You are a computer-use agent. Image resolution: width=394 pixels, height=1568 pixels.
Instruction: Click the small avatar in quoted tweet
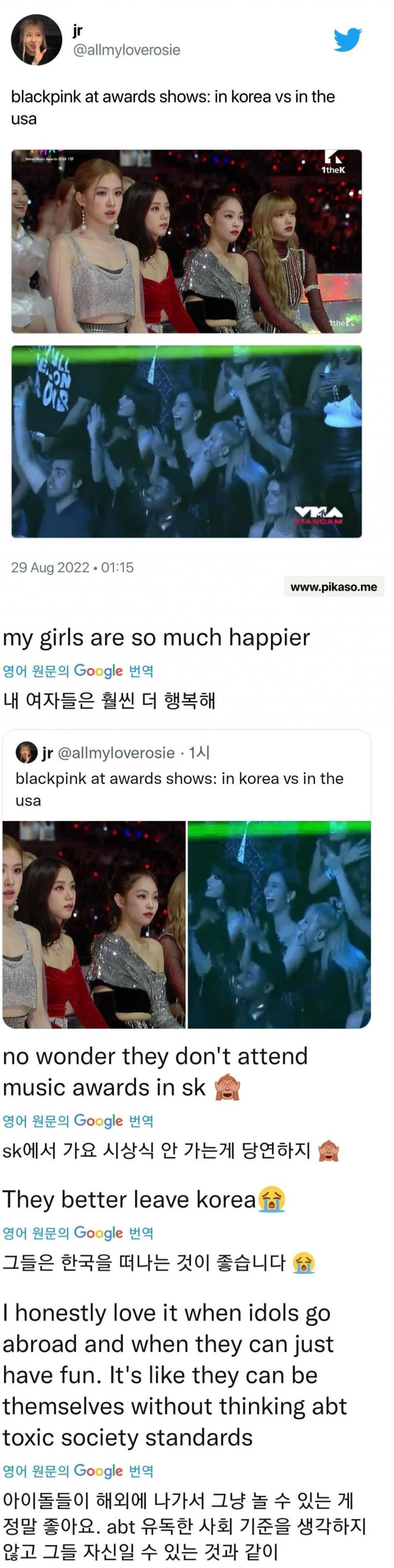tap(26, 752)
